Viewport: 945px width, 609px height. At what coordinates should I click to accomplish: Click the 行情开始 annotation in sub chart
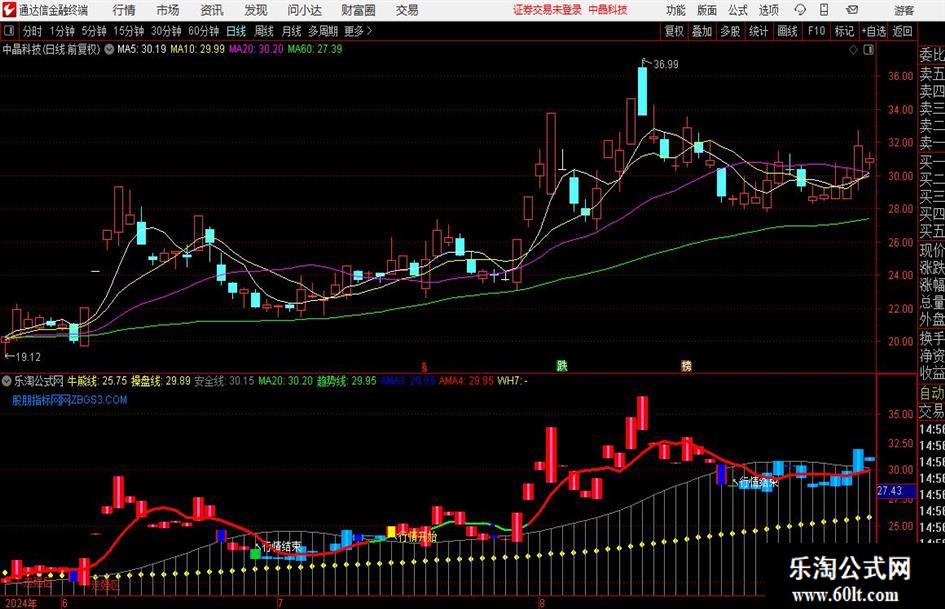(x=418, y=537)
